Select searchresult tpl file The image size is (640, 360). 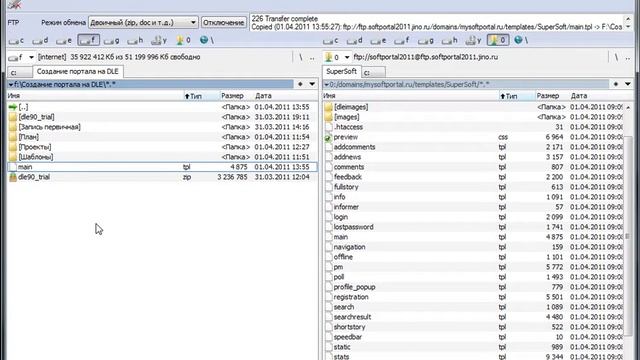point(473,317)
